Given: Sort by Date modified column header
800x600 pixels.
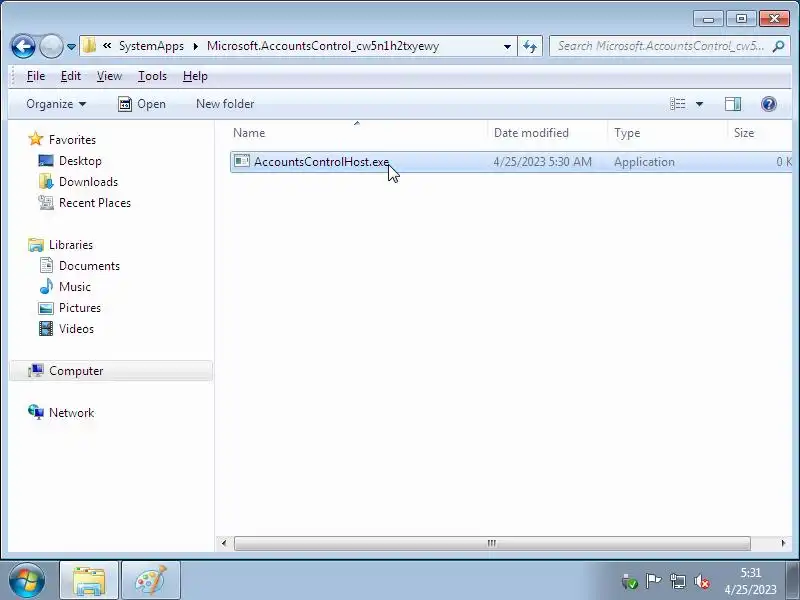Looking at the screenshot, I should pyautogui.click(x=548, y=133).
